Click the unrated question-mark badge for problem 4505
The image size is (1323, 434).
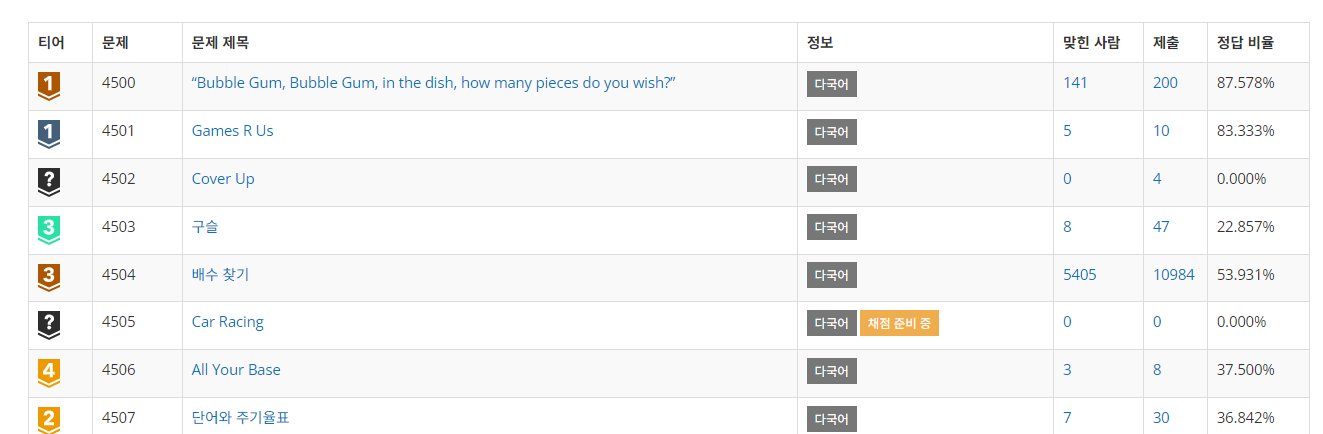point(49,324)
